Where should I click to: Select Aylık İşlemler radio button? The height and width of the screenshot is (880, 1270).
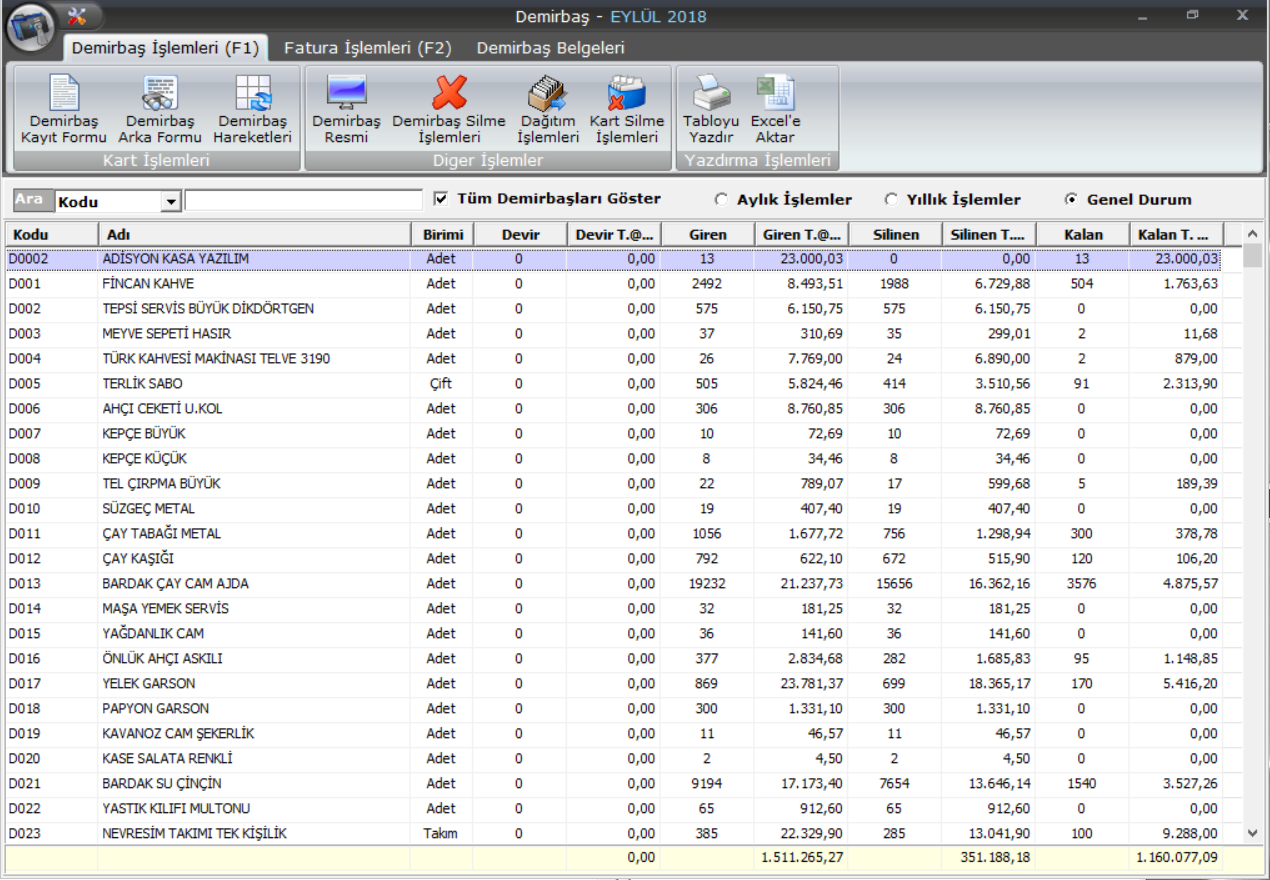(x=720, y=200)
